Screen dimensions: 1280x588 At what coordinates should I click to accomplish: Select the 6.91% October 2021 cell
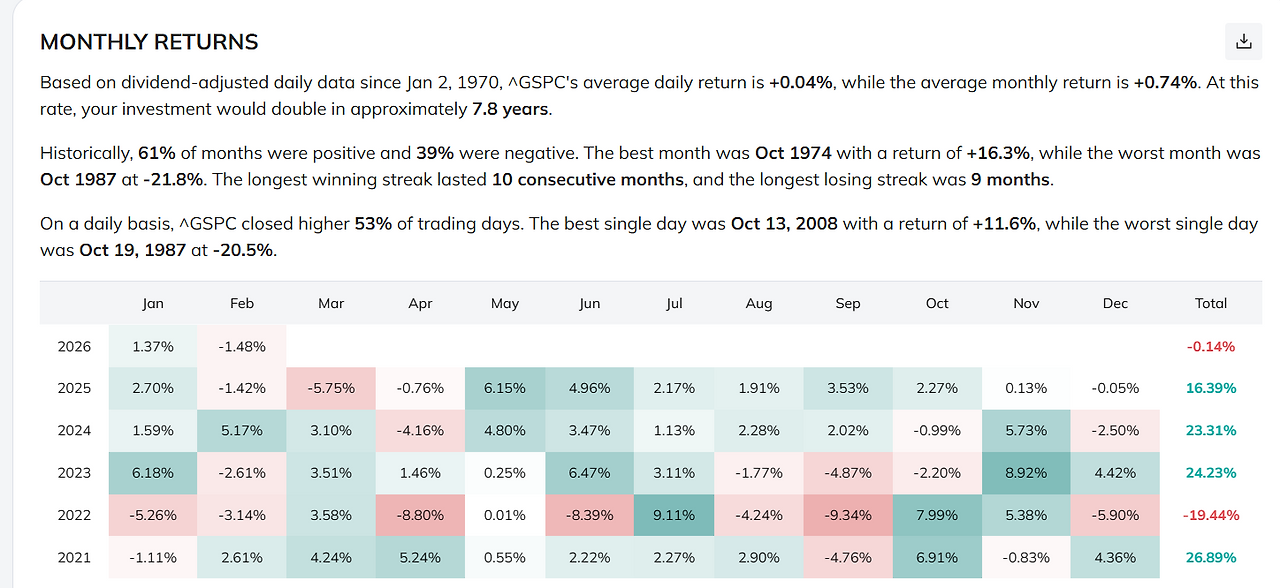pos(937,557)
